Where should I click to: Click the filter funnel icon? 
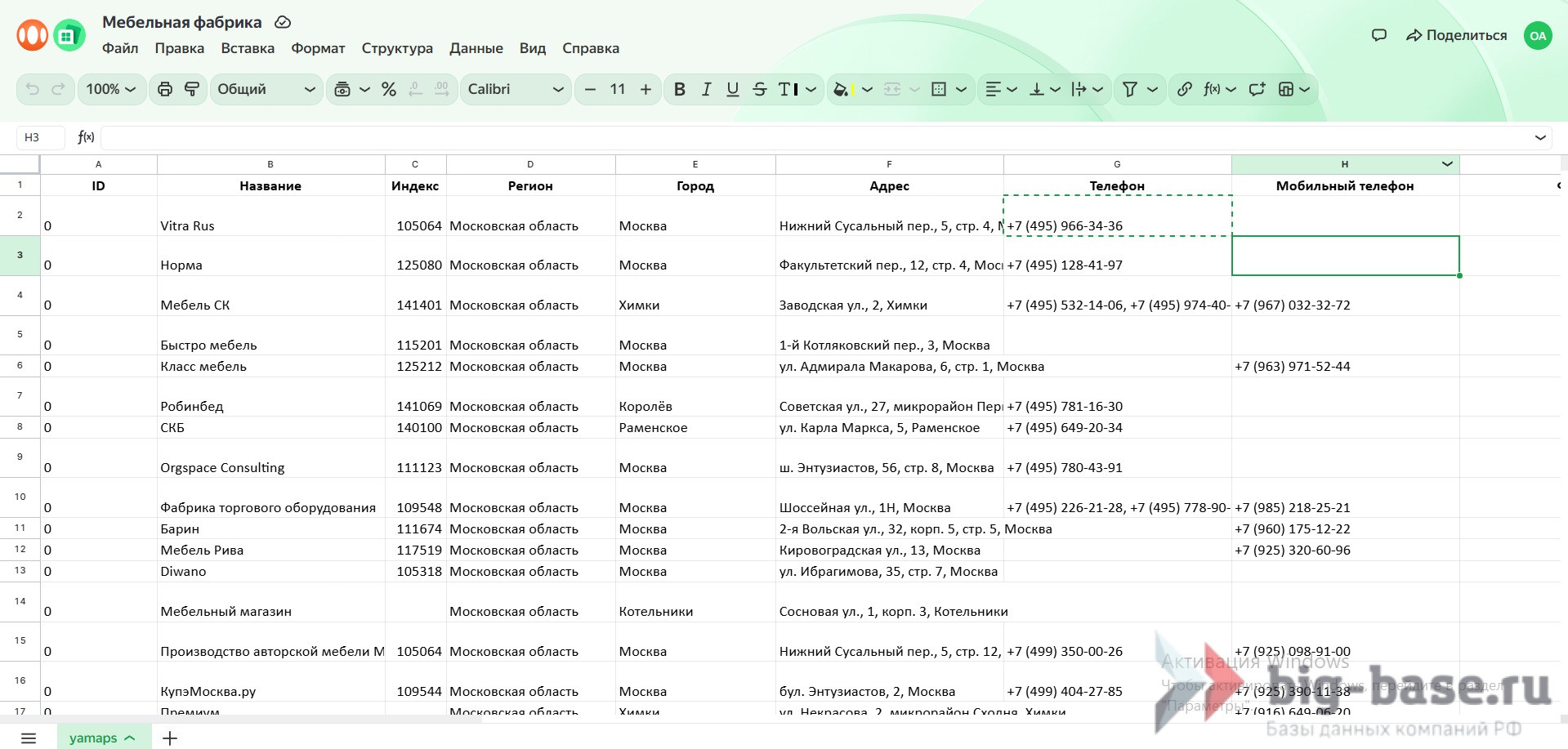1130,89
